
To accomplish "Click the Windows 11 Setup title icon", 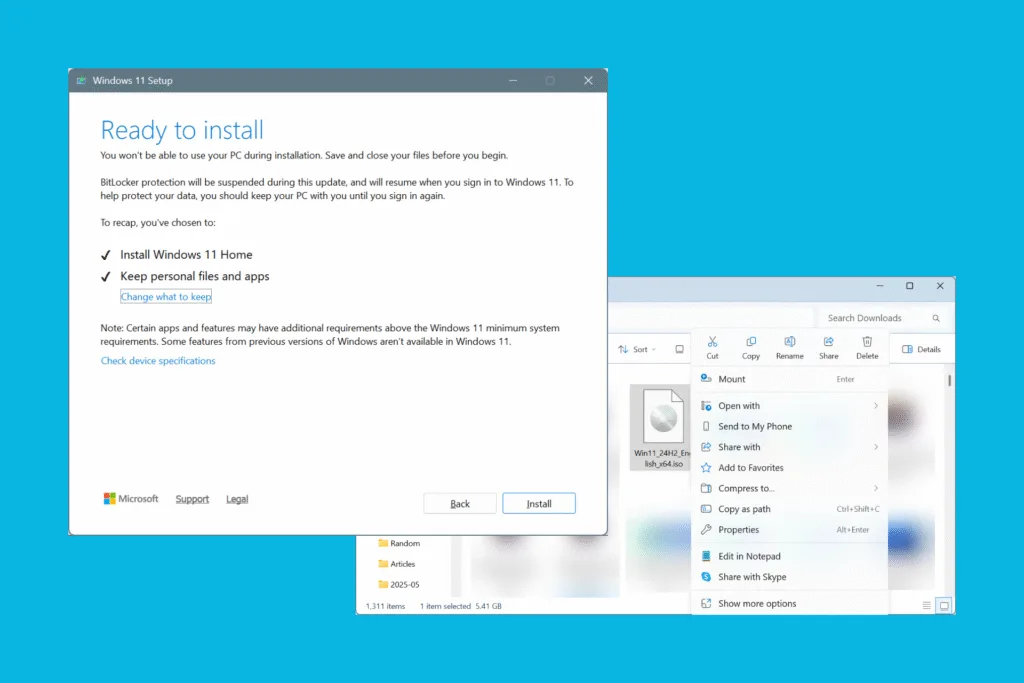I will 81,80.
